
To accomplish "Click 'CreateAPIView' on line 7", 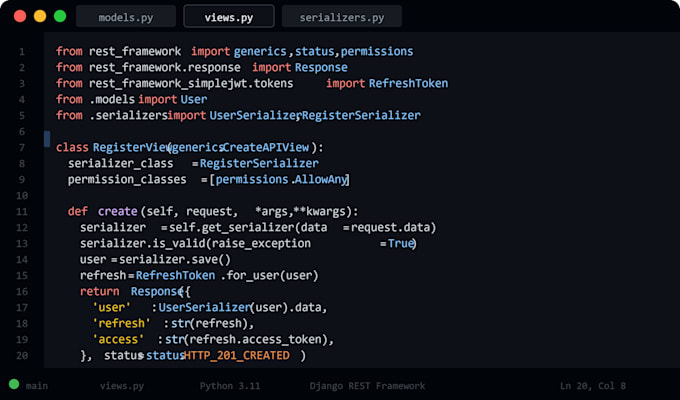I will tap(266, 148).
